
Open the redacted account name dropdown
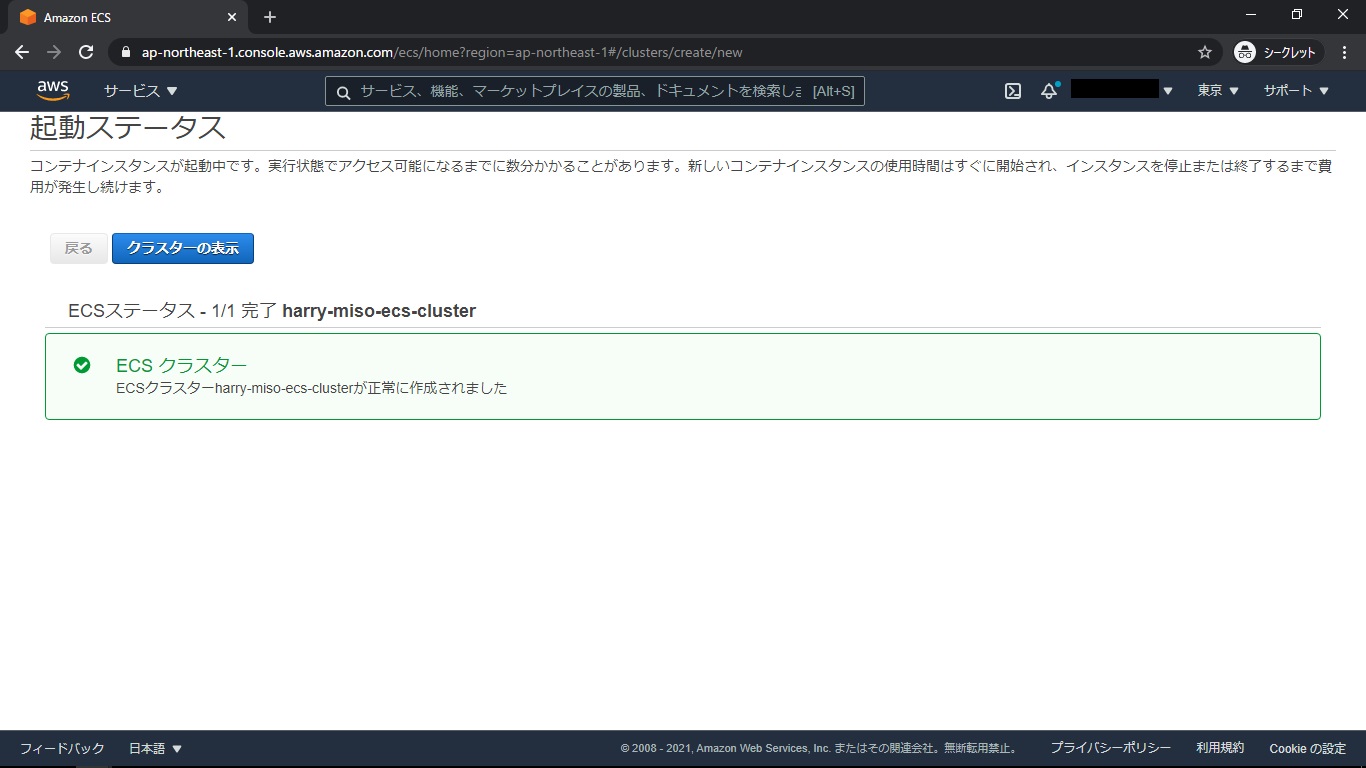pos(1121,91)
